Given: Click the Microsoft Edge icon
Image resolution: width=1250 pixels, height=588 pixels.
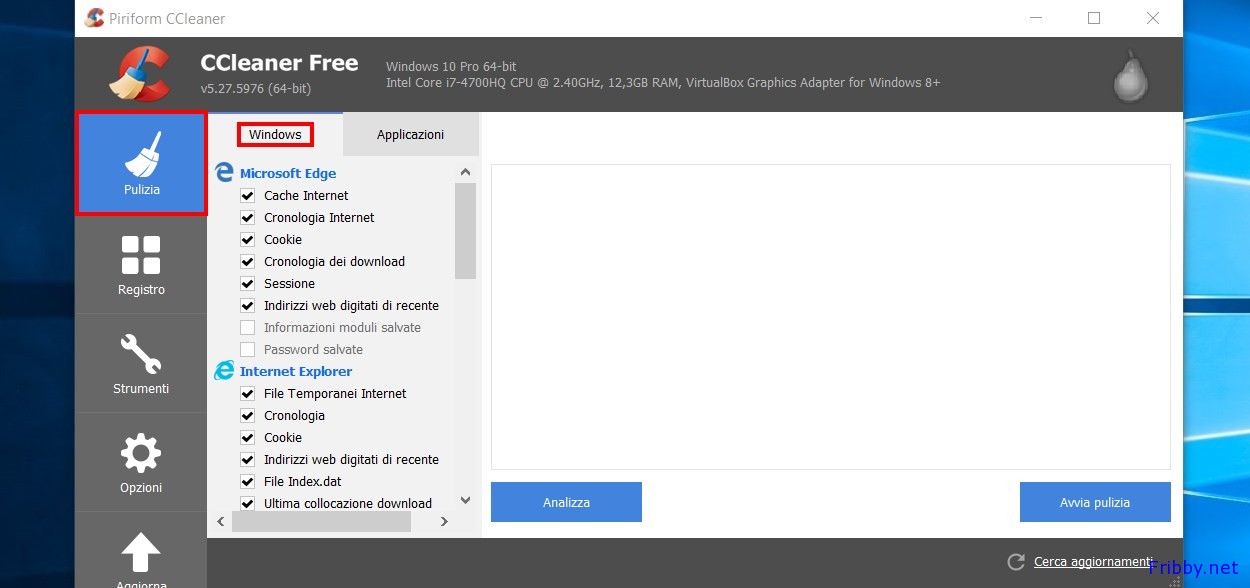Looking at the screenshot, I should click(224, 172).
